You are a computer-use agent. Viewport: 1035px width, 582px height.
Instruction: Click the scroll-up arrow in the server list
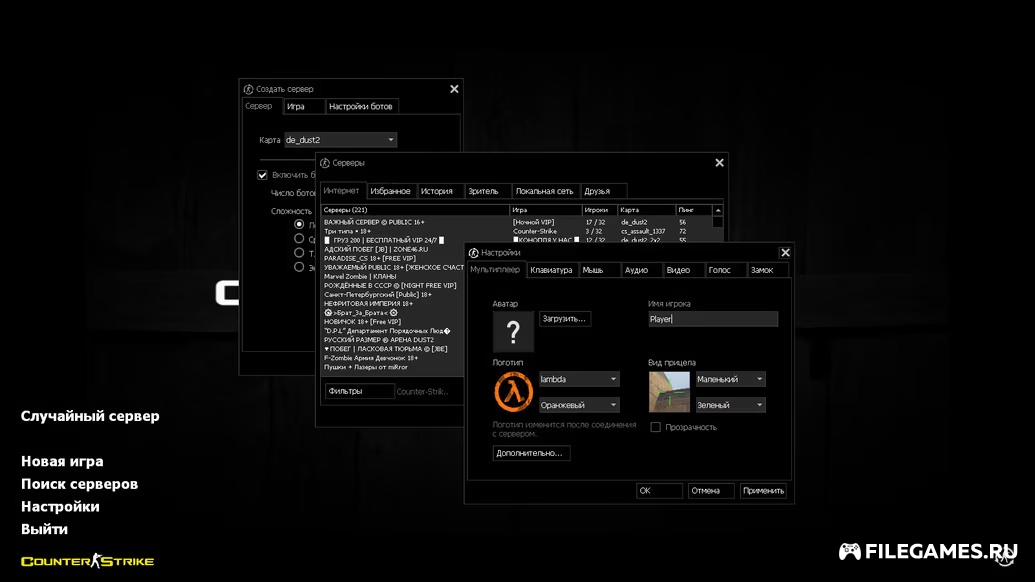pos(718,210)
